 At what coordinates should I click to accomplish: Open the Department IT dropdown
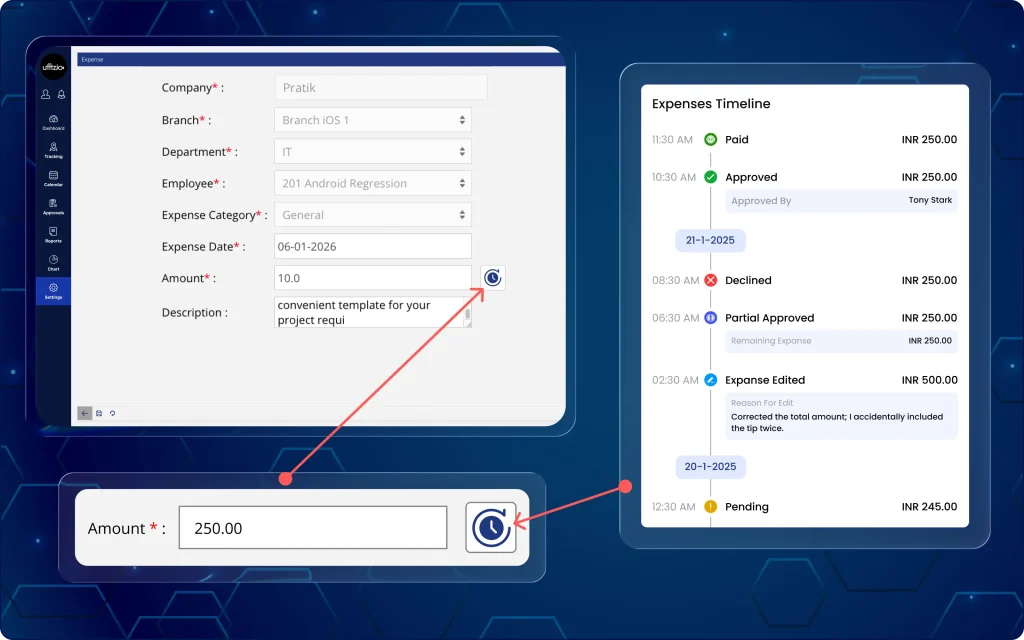coord(373,152)
